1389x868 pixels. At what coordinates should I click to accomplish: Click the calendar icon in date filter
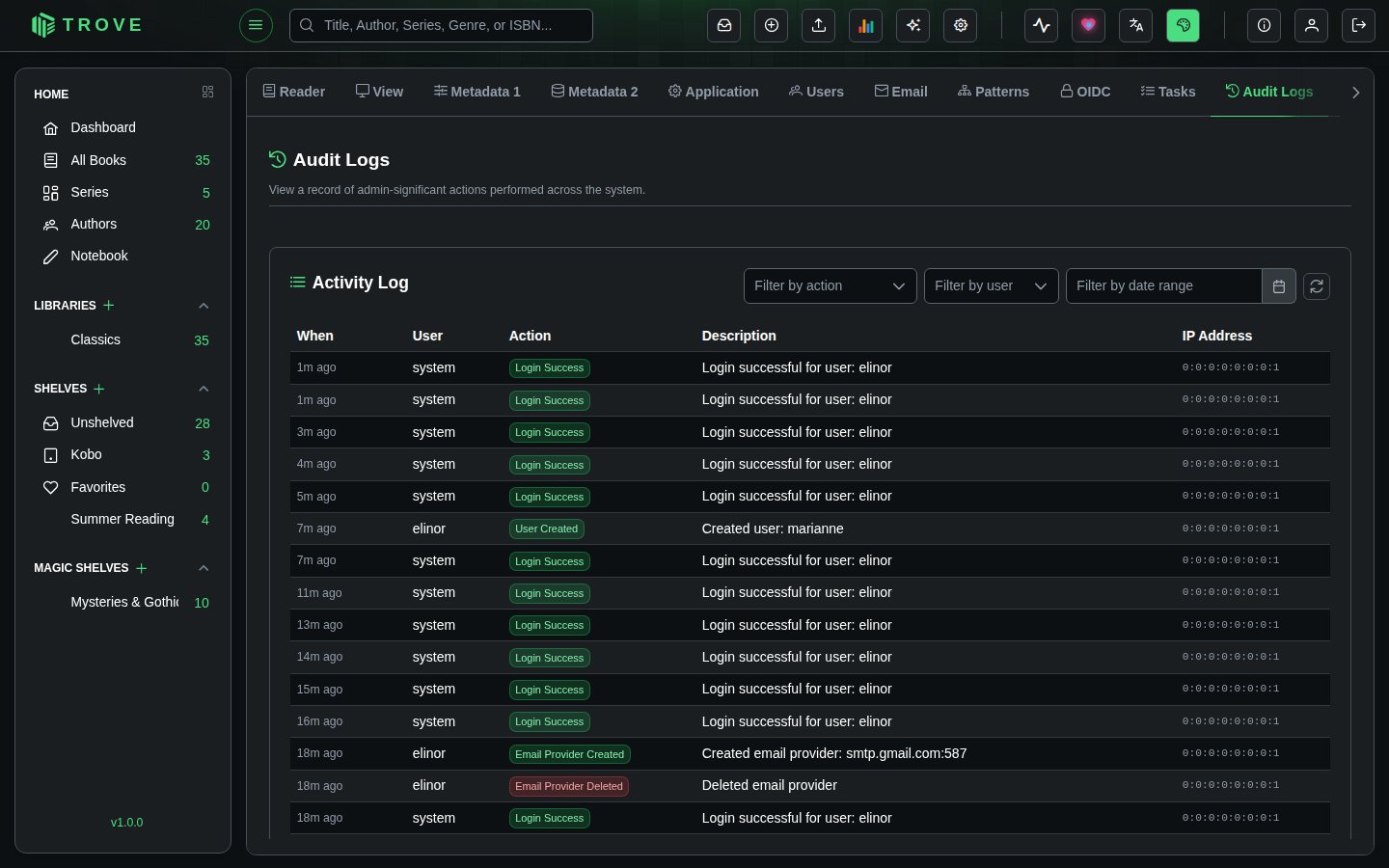pos(1279,285)
